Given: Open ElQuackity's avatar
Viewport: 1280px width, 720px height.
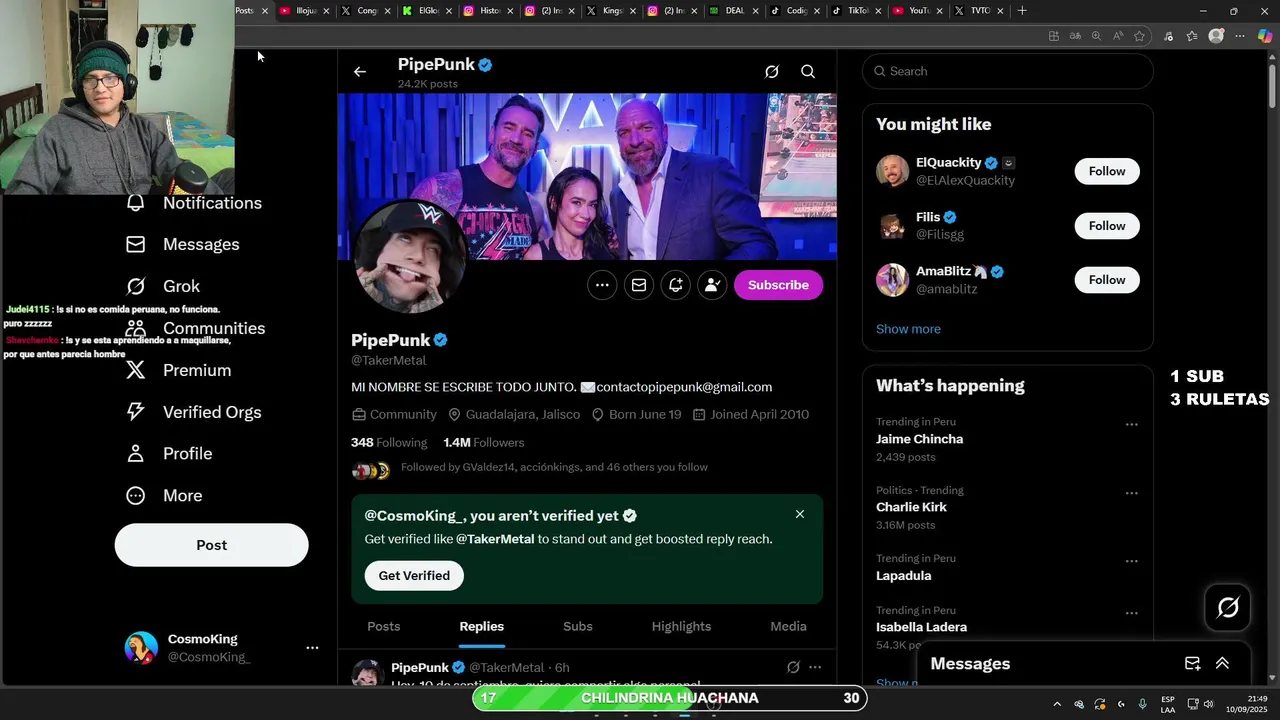Looking at the screenshot, I should click(892, 171).
